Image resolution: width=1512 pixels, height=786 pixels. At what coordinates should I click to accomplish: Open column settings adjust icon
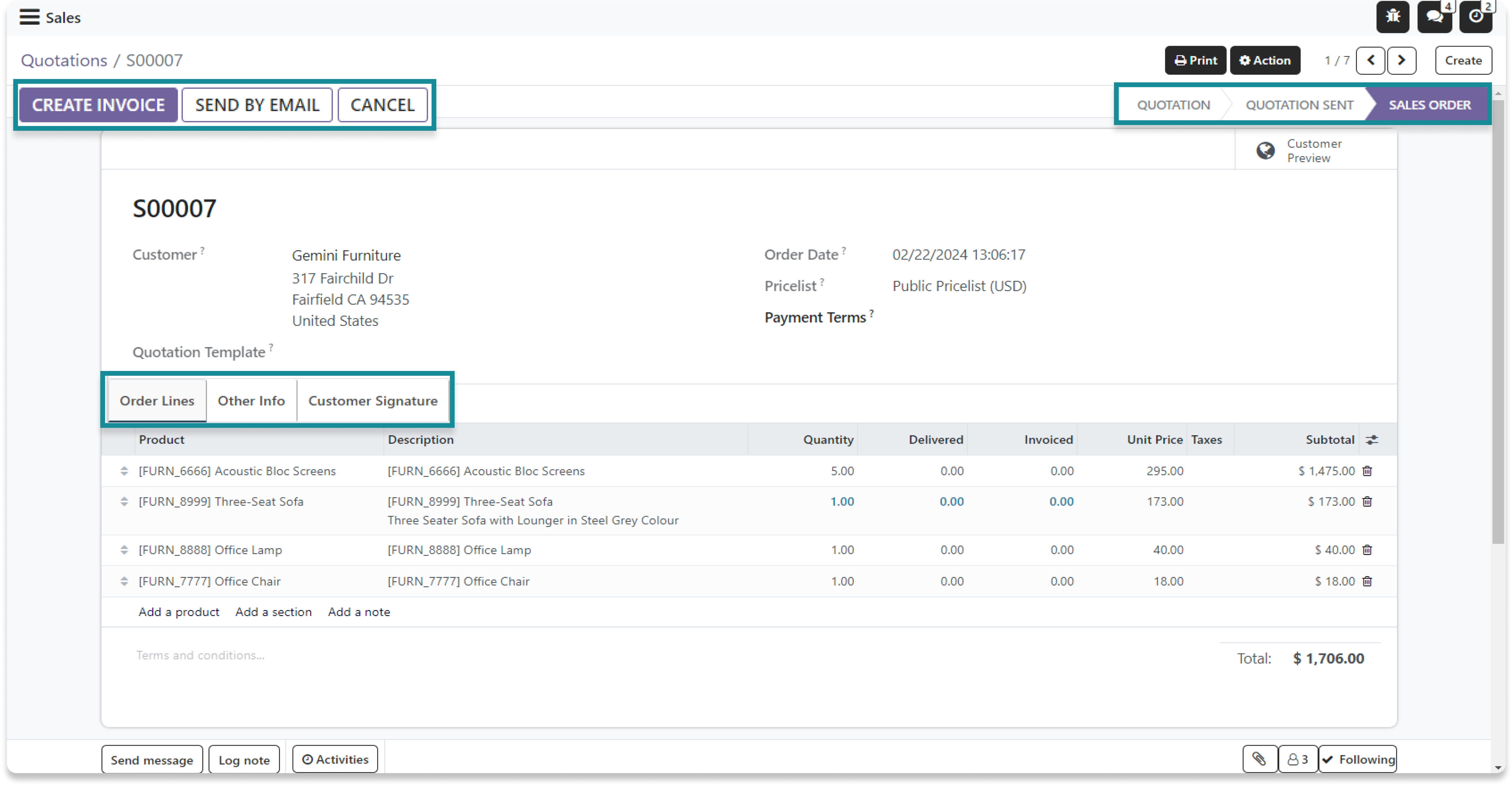point(1372,439)
